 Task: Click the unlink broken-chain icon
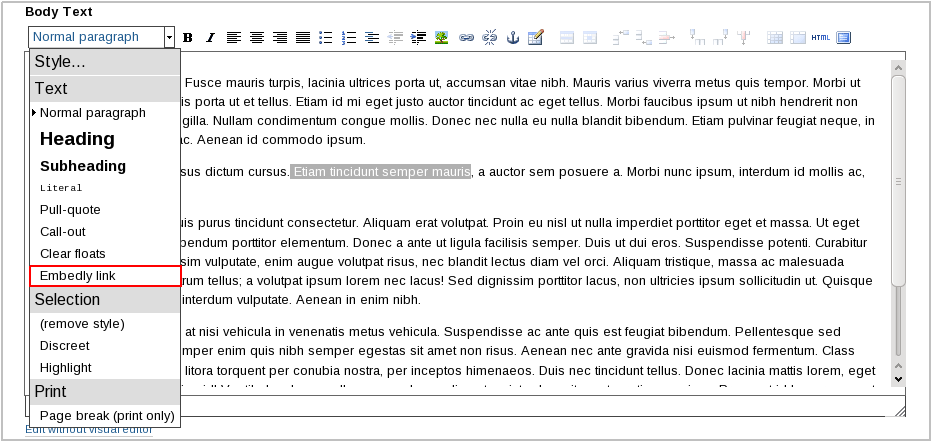pyautogui.click(x=490, y=38)
